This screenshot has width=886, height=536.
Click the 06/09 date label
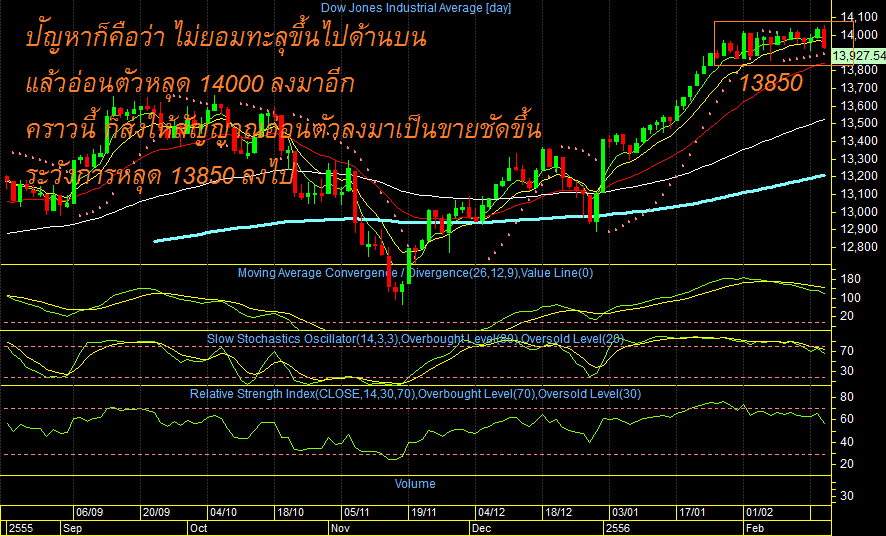click(89, 512)
